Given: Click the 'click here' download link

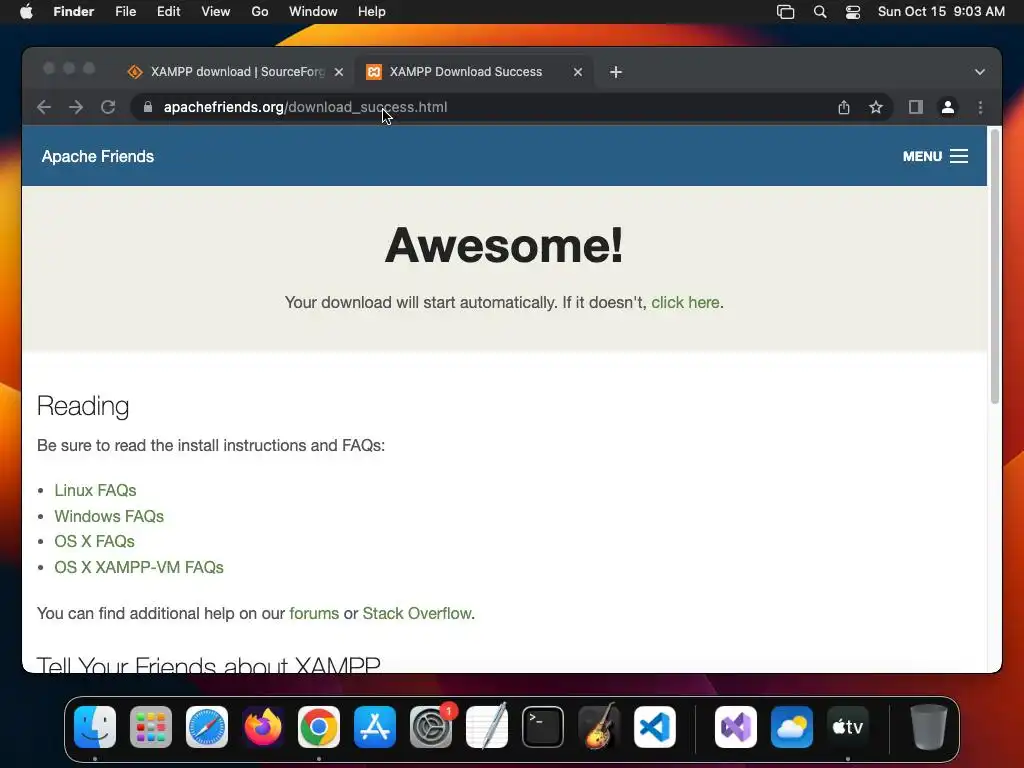Looking at the screenshot, I should point(685,302).
